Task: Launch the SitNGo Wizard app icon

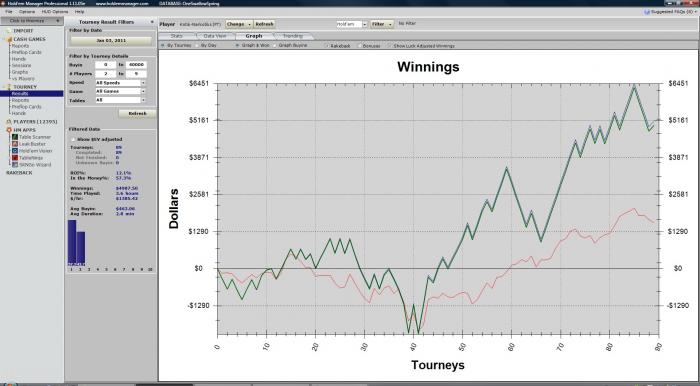Action: click(15, 165)
